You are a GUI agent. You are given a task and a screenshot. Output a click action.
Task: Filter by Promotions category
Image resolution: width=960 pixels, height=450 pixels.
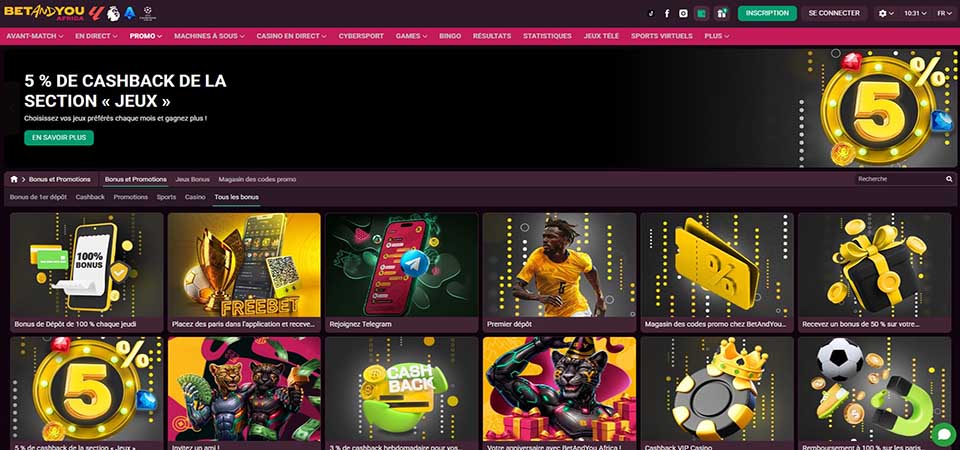click(x=130, y=197)
